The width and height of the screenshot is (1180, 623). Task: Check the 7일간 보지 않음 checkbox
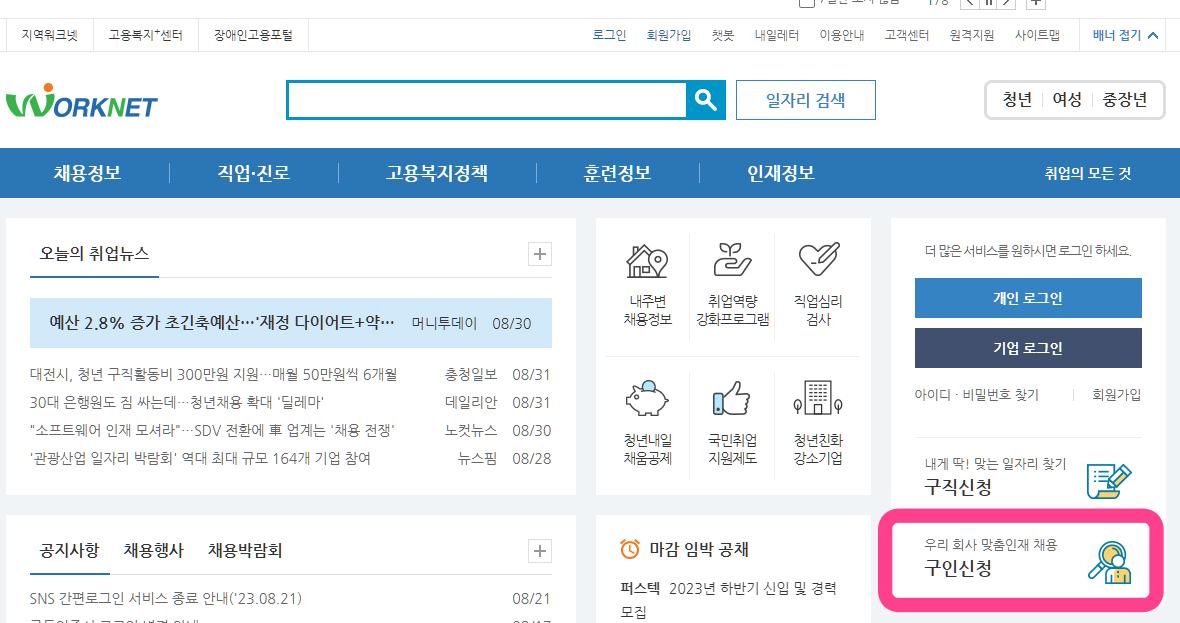click(806, 4)
